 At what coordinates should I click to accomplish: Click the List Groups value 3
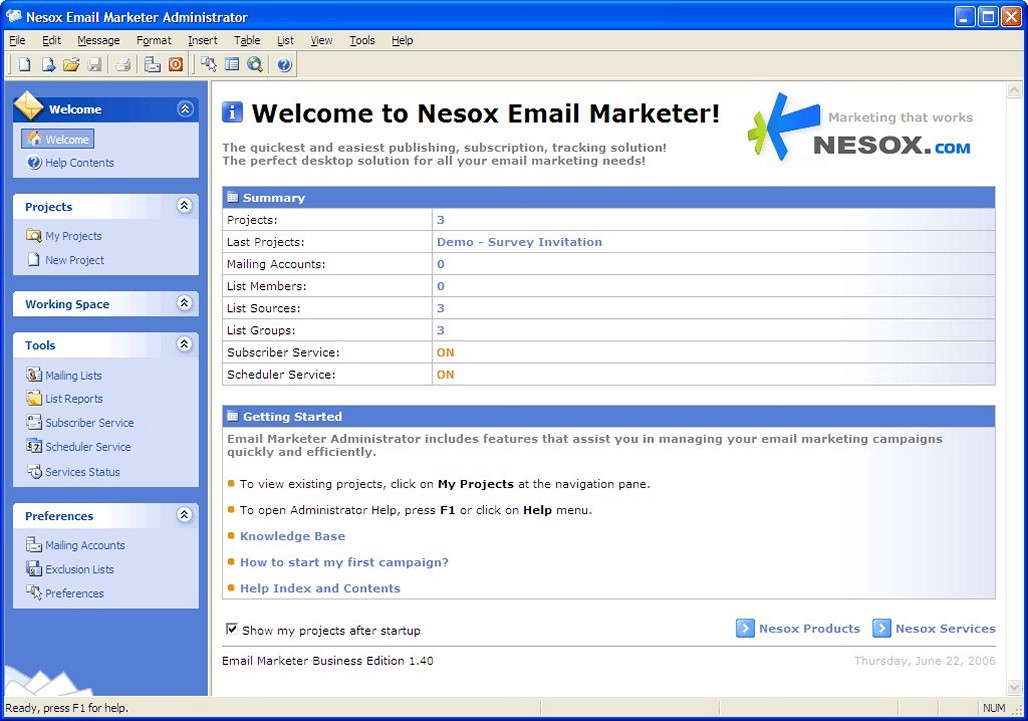click(441, 330)
